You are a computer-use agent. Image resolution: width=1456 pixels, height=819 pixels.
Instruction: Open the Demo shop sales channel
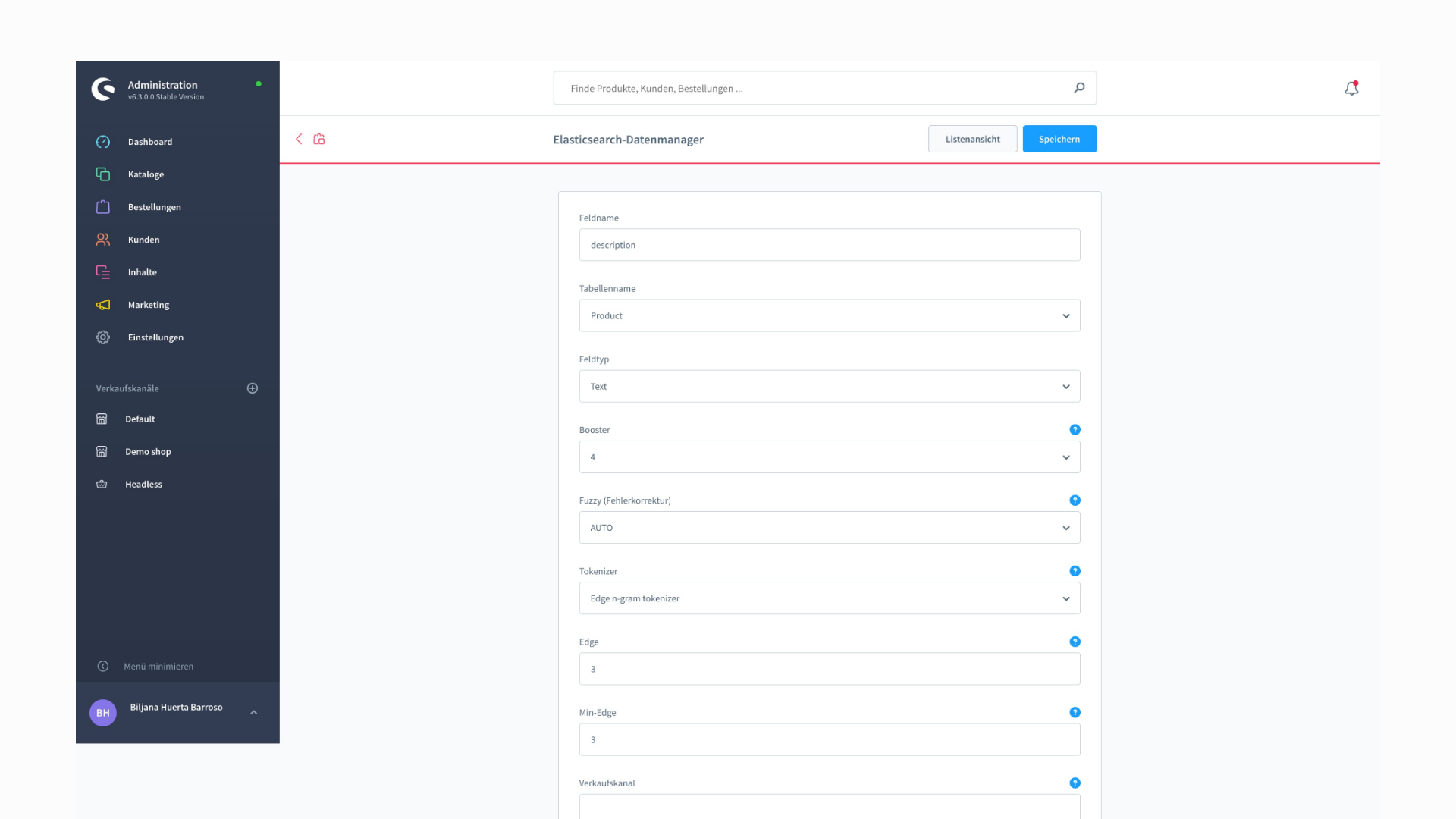(148, 452)
